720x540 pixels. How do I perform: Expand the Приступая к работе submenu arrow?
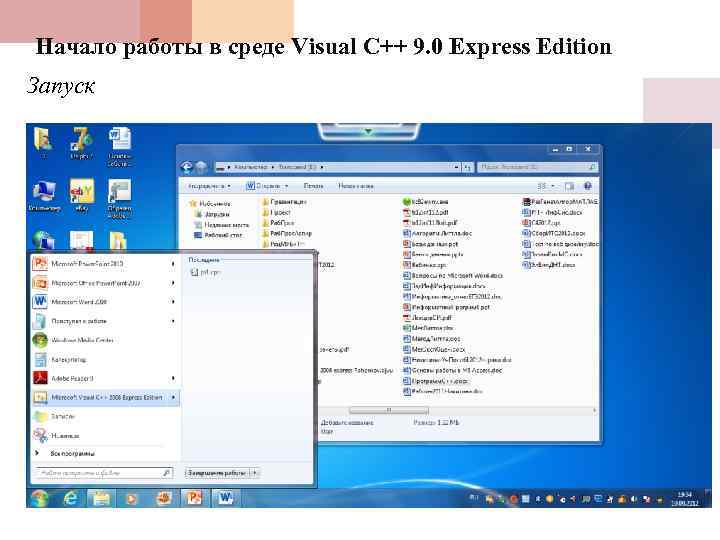(173, 321)
